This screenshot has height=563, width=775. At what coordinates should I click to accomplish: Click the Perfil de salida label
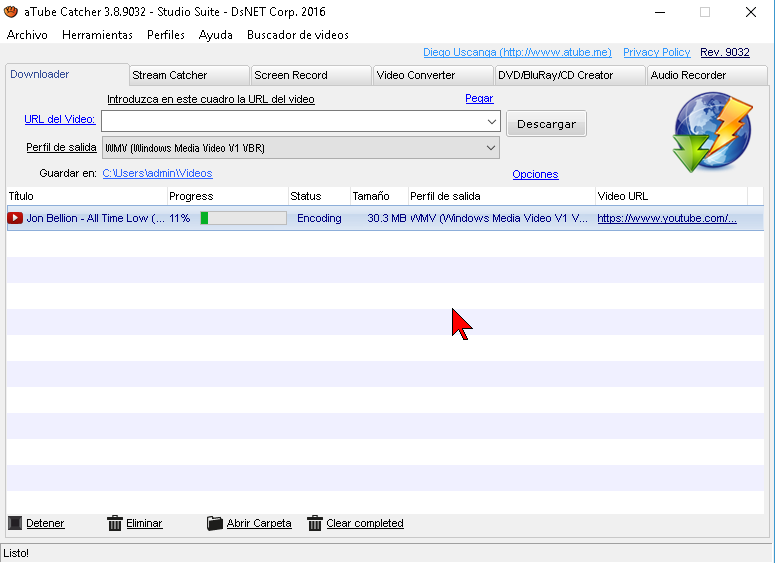[x=61, y=147]
